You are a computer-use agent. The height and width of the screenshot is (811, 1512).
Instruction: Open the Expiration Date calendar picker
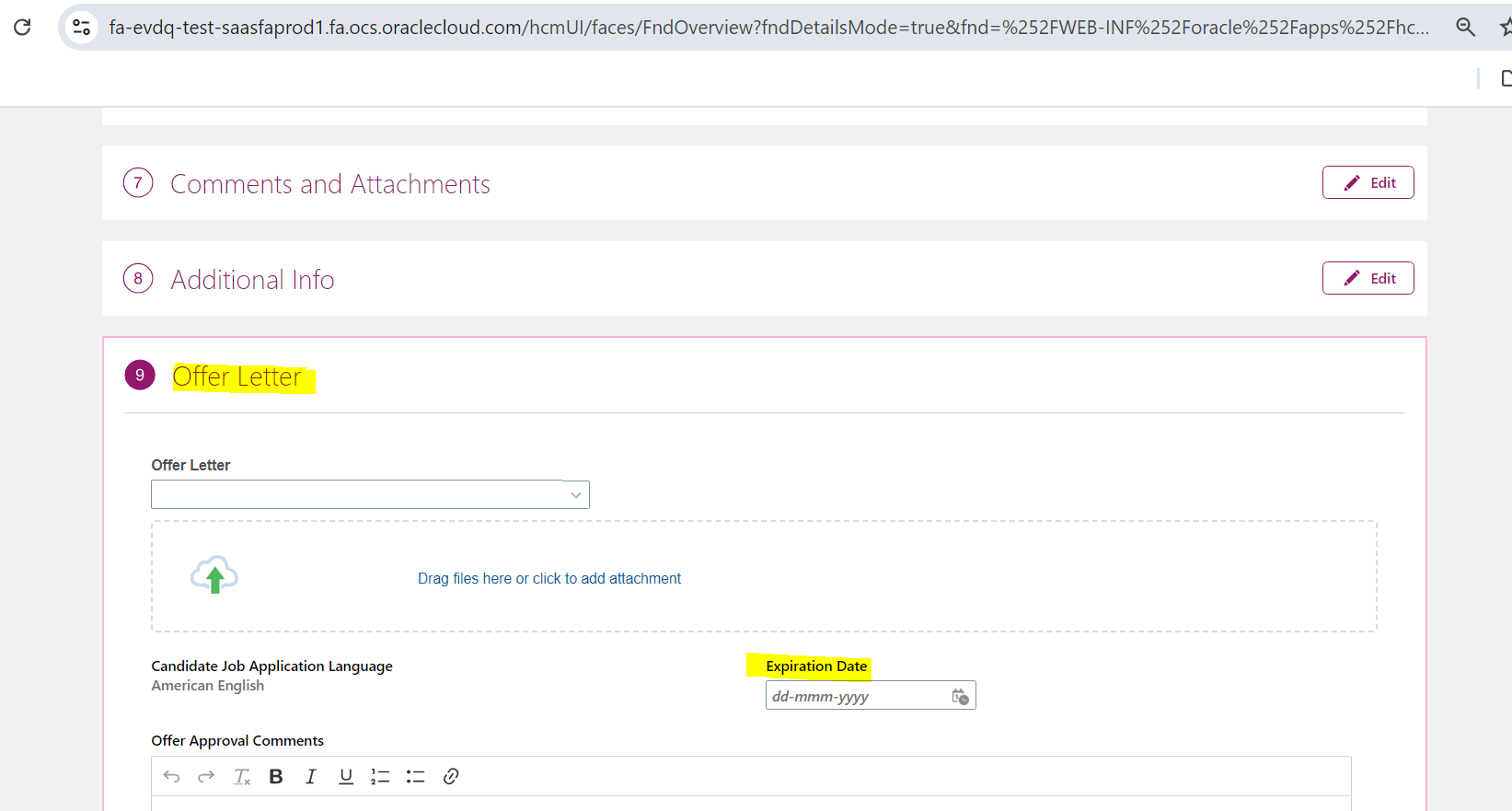(x=960, y=697)
